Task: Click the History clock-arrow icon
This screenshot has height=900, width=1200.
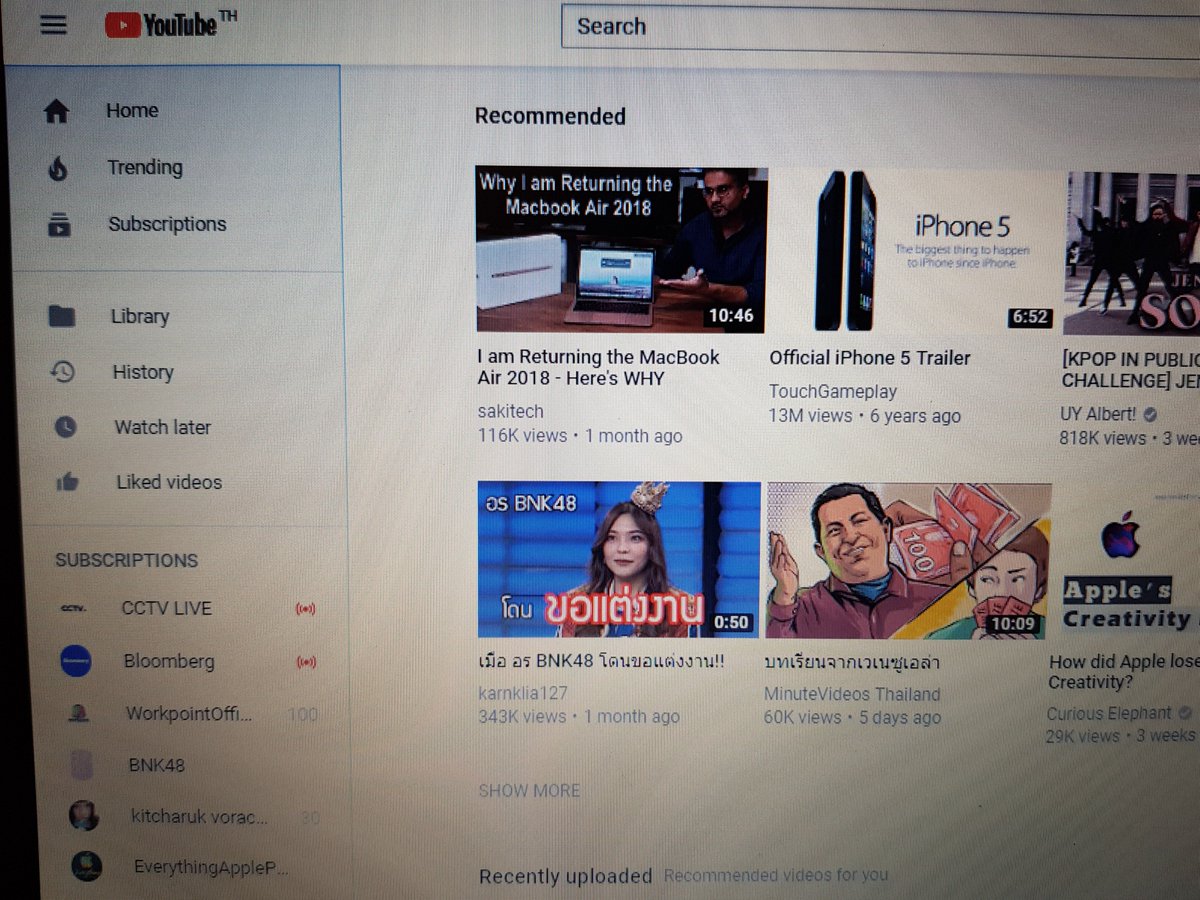Action: coord(63,372)
